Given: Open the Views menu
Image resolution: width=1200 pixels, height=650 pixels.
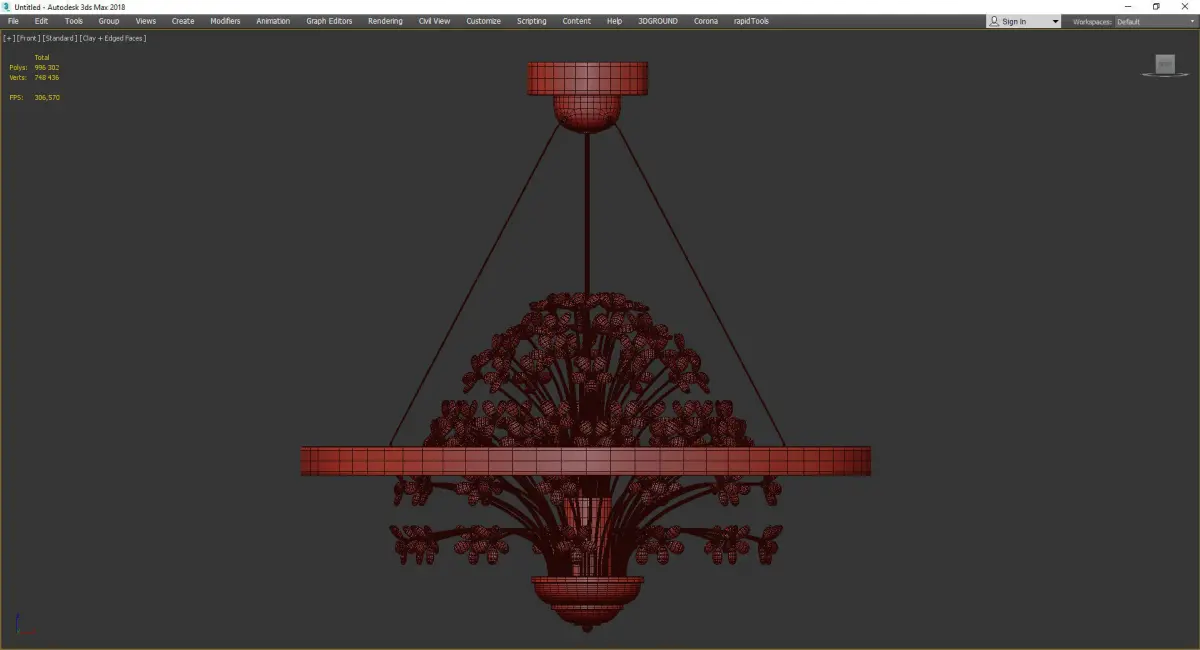Looking at the screenshot, I should [146, 21].
